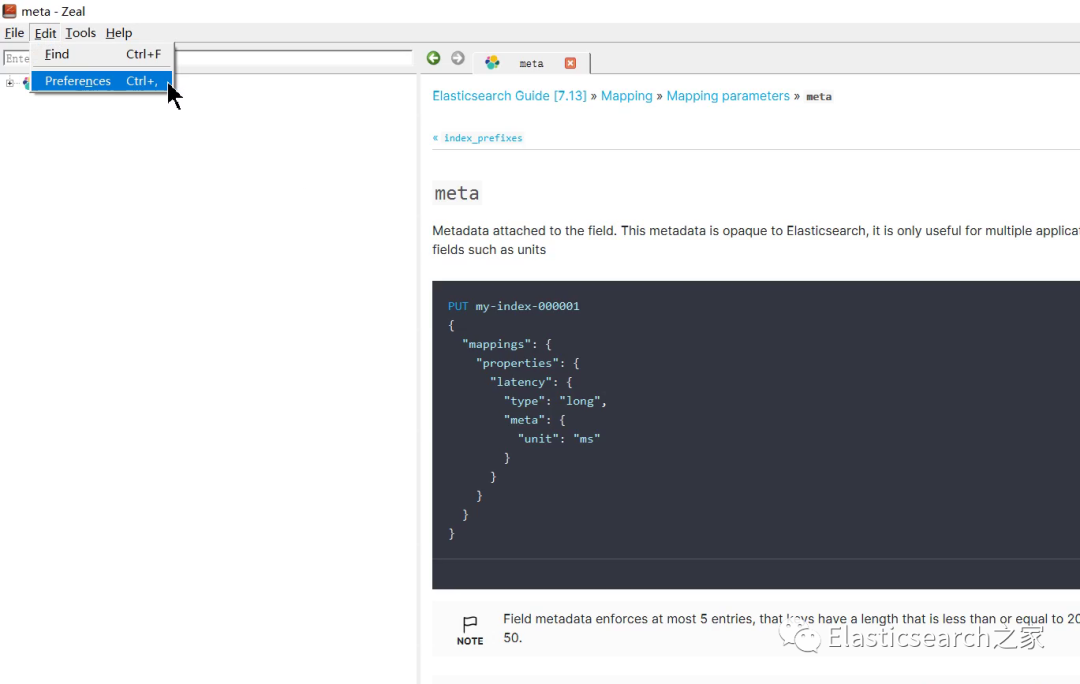Click the green back navigation arrow
Viewport: 1080px width, 684px height.
433,59
